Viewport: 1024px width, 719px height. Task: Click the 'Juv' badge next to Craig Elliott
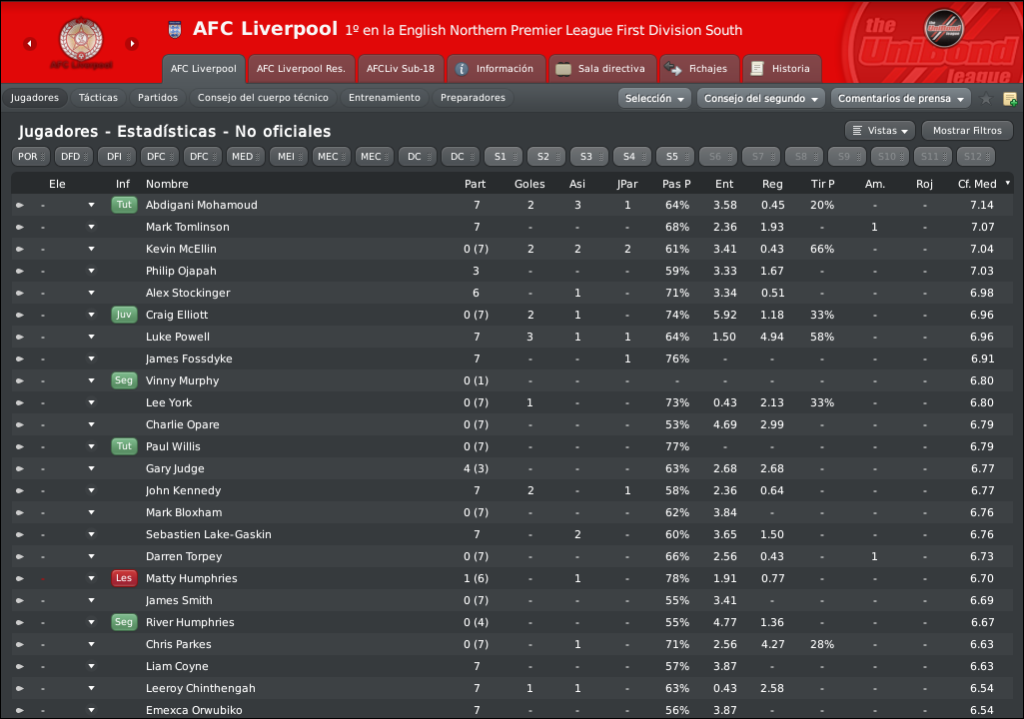click(124, 315)
